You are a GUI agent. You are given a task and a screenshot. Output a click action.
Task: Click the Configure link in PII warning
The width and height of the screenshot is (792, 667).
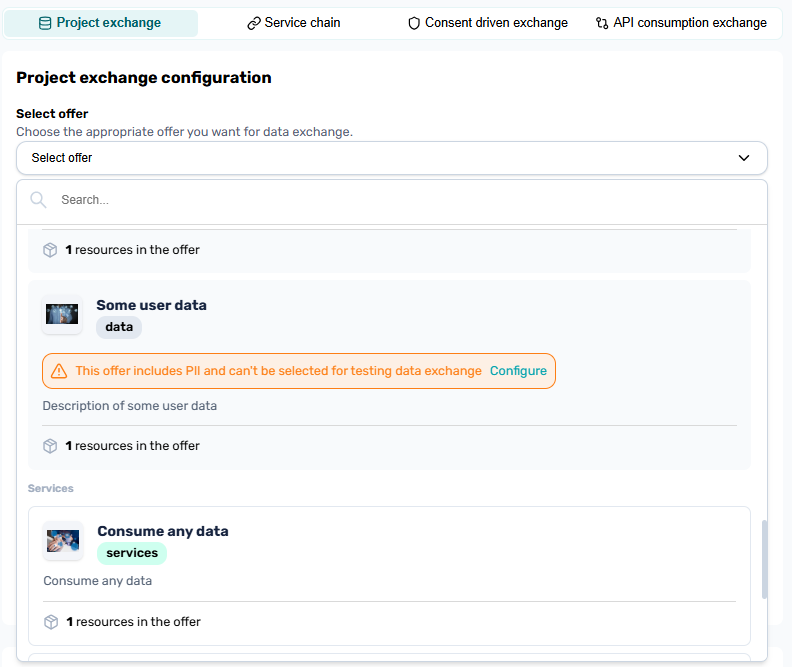(x=518, y=371)
